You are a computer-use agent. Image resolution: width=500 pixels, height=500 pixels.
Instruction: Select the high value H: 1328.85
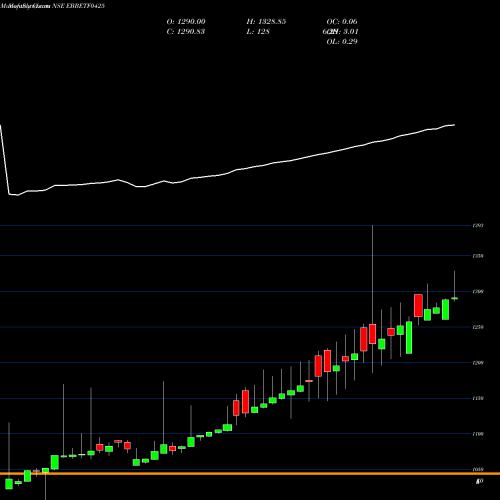(266, 22)
